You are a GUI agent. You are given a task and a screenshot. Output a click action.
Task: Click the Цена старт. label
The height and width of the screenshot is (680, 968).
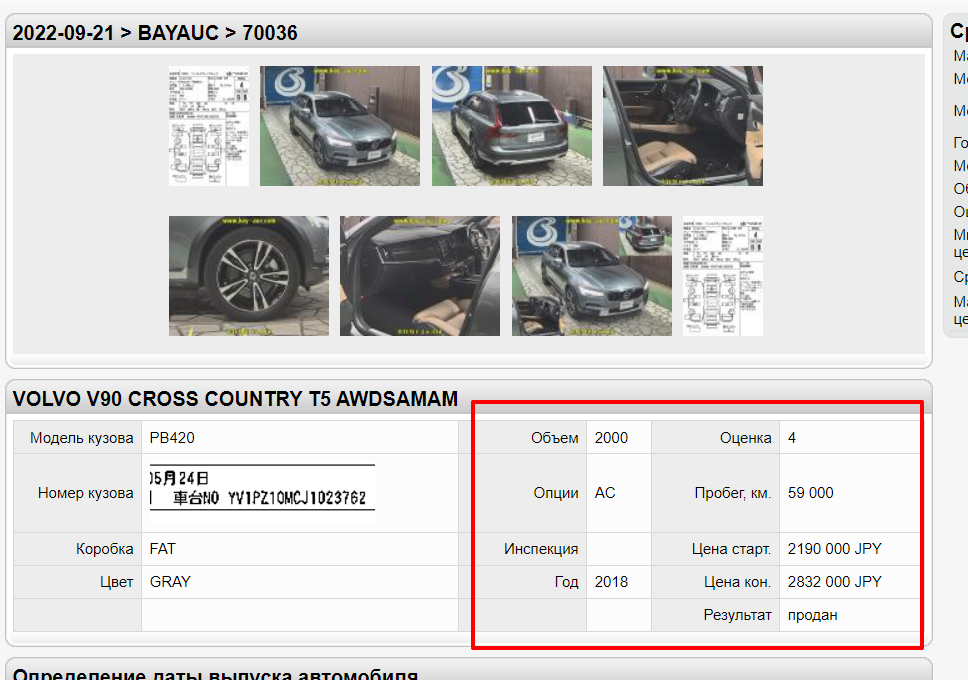[x=732, y=549]
